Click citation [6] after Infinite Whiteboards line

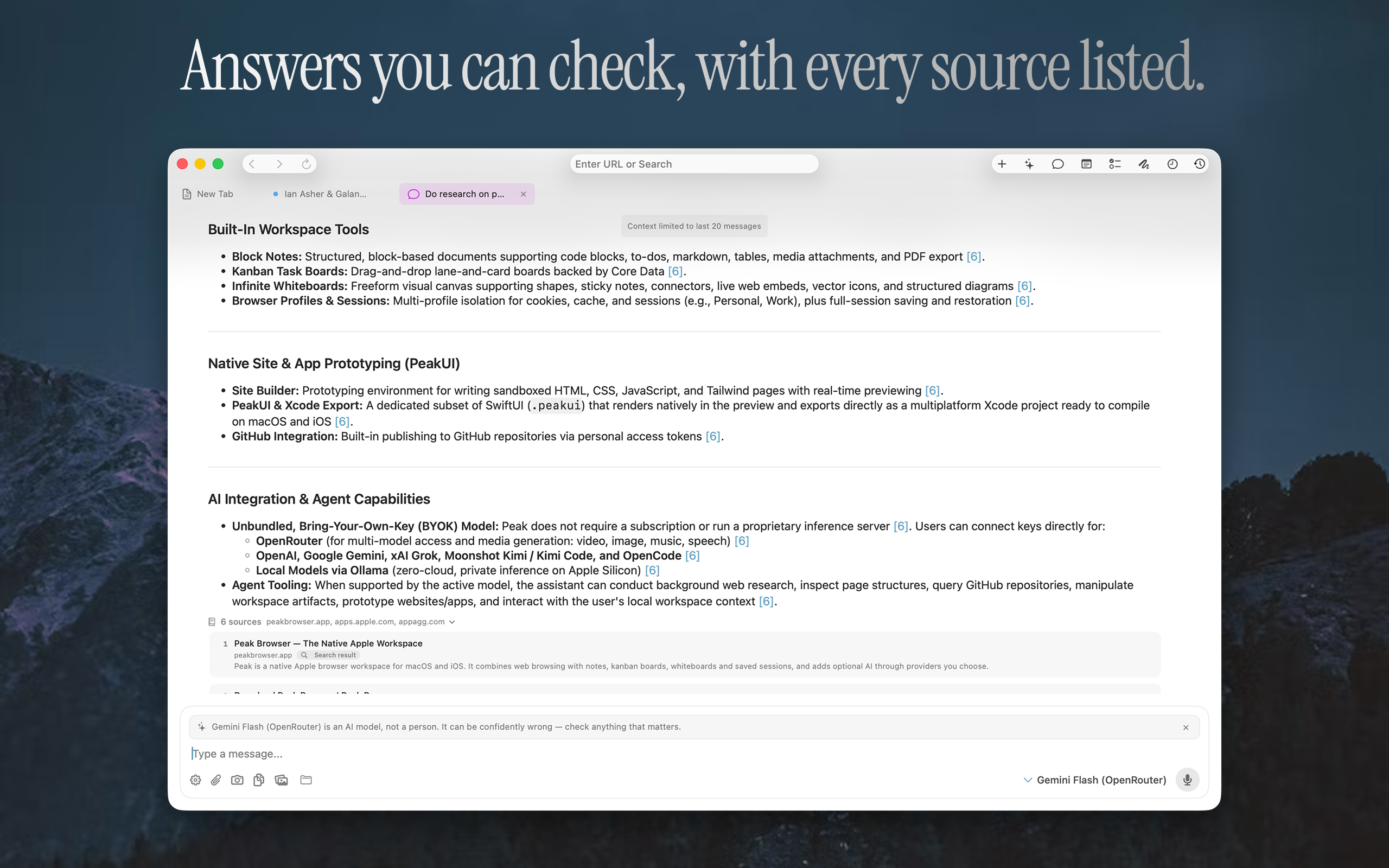pyautogui.click(x=1024, y=286)
